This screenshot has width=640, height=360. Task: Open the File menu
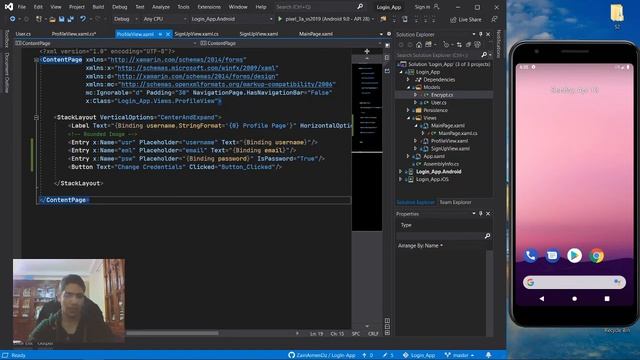pyautogui.click(x=22, y=7)
